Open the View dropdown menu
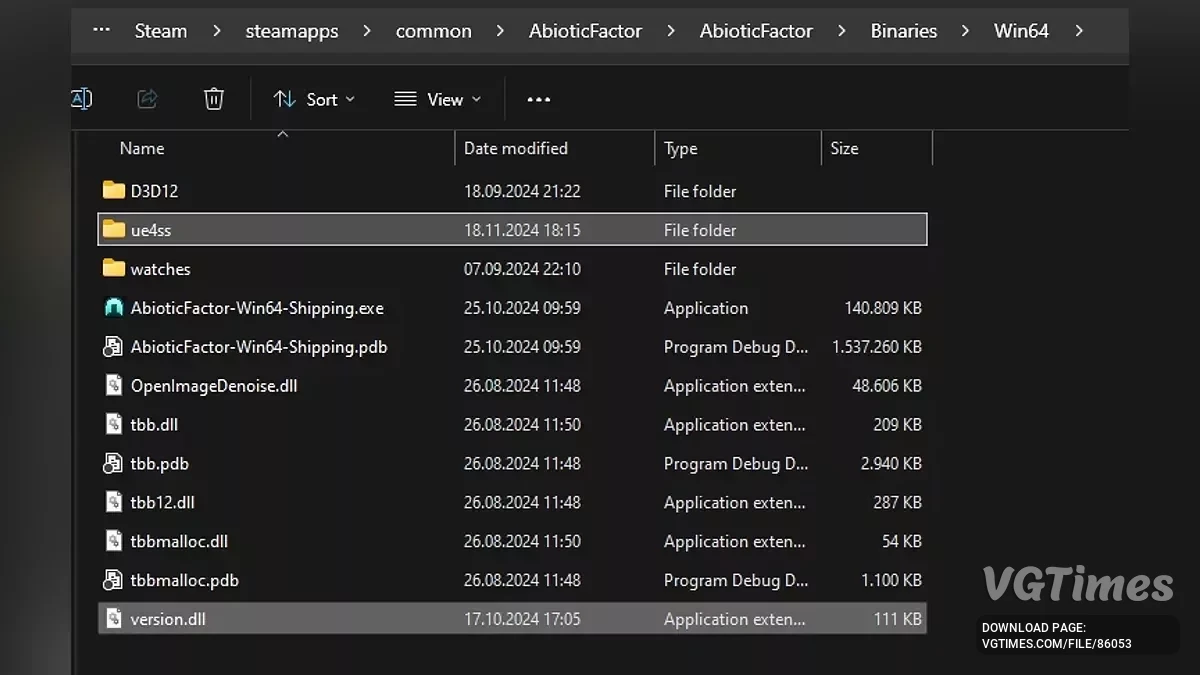Image resolution: width=1200 pixels, height=675 pixels. point(437,99)
